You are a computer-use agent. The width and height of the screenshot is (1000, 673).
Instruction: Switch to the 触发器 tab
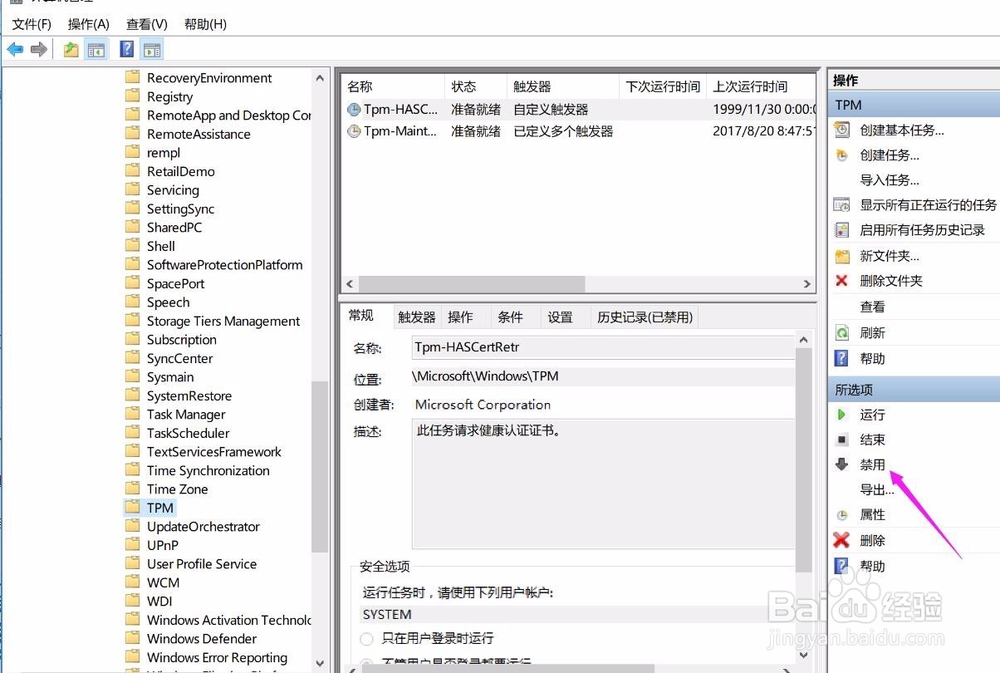(415, 316)
